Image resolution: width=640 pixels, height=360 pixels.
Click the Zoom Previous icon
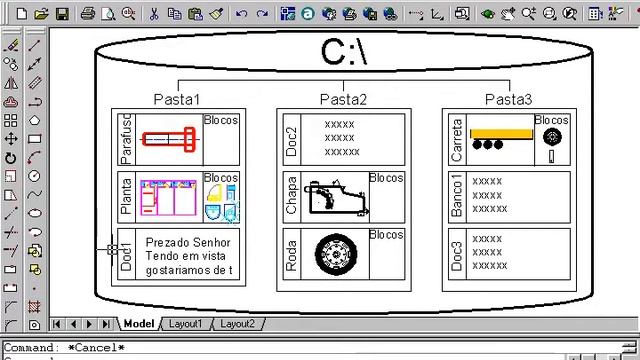[x=570, y=14]
